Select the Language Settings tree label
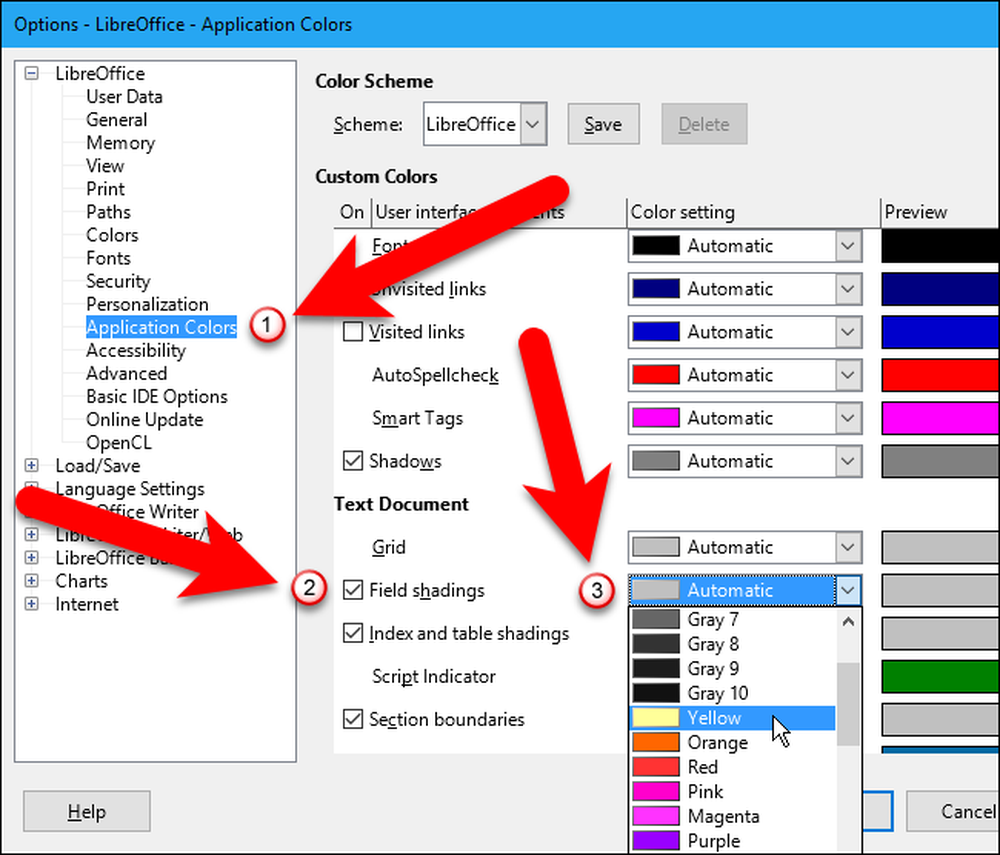The image size is (1000, 855). click(x=130, y=489)
